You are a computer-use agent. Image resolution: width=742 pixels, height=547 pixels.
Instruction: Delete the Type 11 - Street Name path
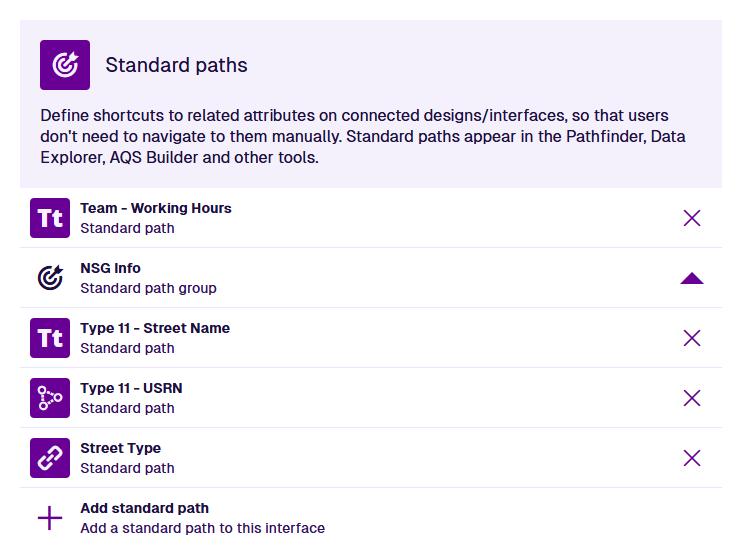pos(691,338)
